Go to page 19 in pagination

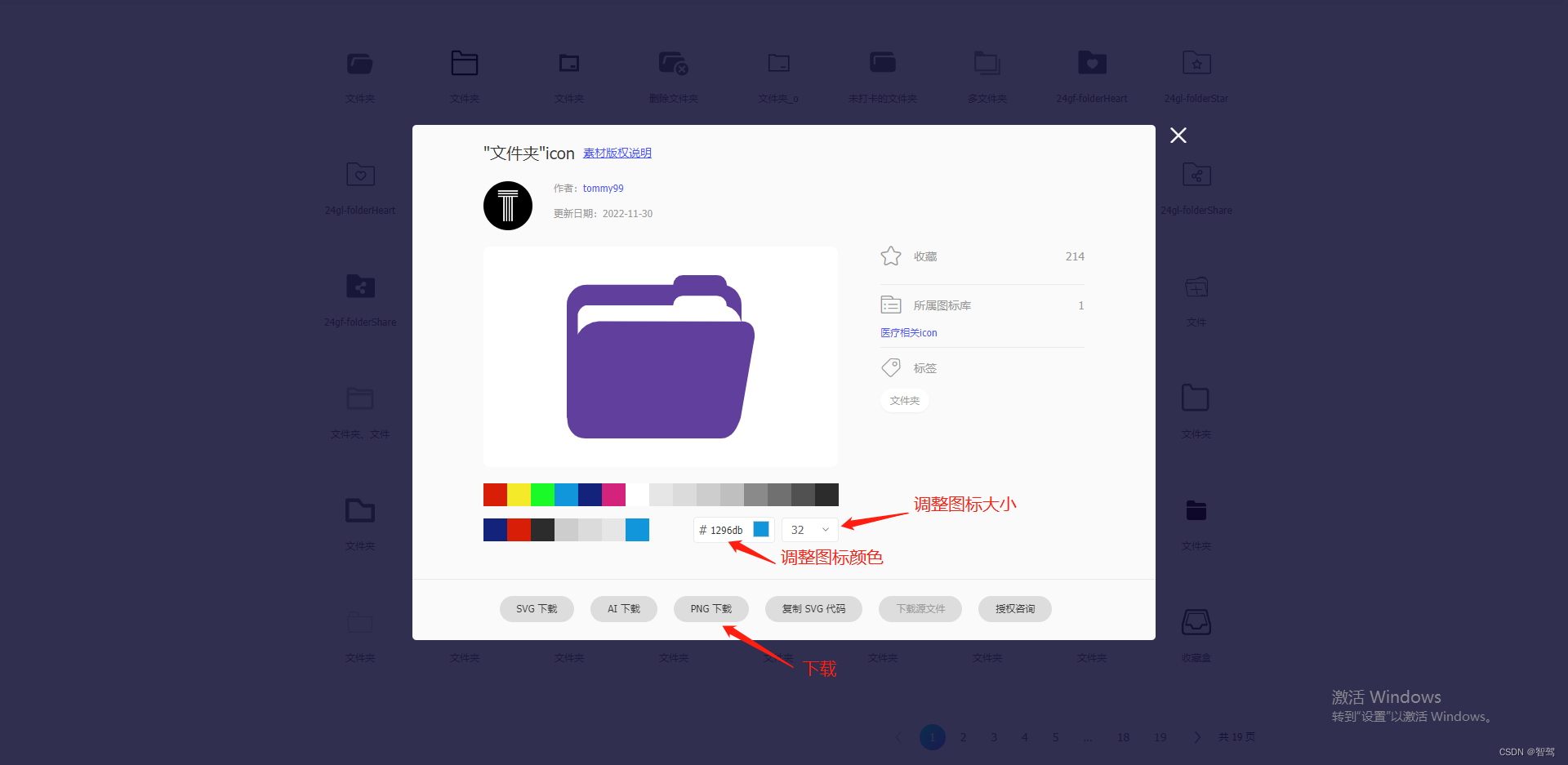coord(1160,737)
